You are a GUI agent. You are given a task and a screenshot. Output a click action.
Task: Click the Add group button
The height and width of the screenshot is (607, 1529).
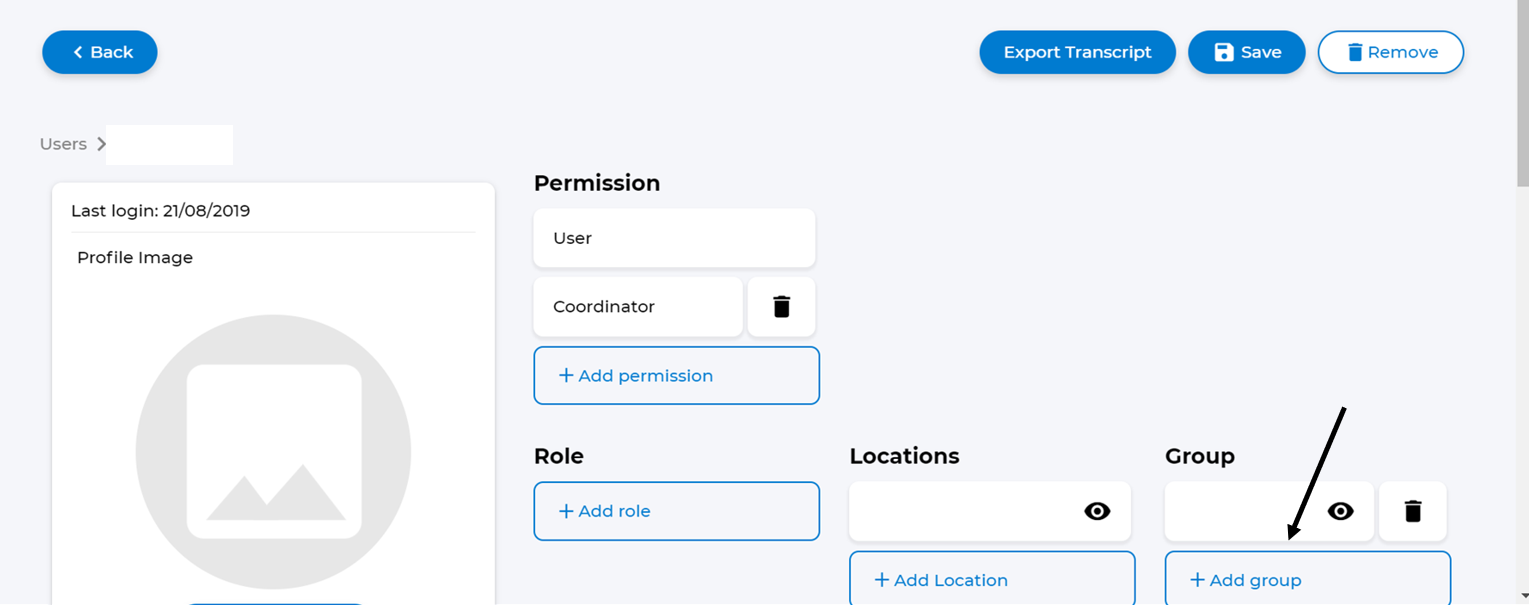click(x=1307, y=580)
